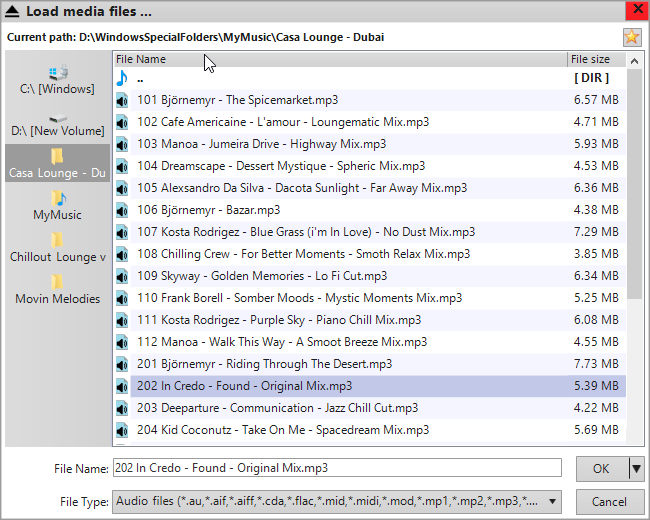Expand the File Type audio files dropdown
The image size is (650, 520).
pos(552,502)
